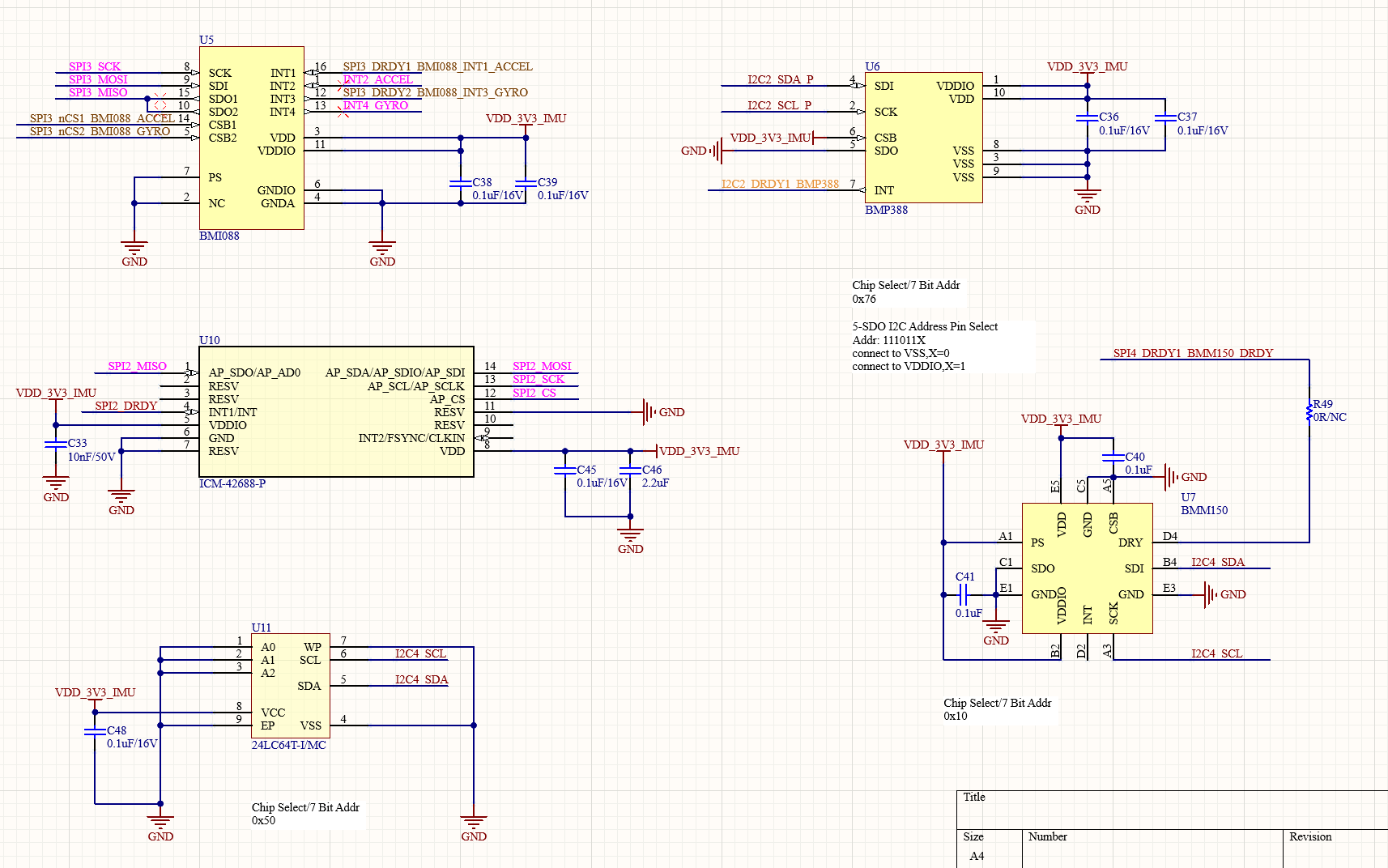The image size is (1388, 868).
Task: Select capacitor C38 symbol
Action: point(461,184)
